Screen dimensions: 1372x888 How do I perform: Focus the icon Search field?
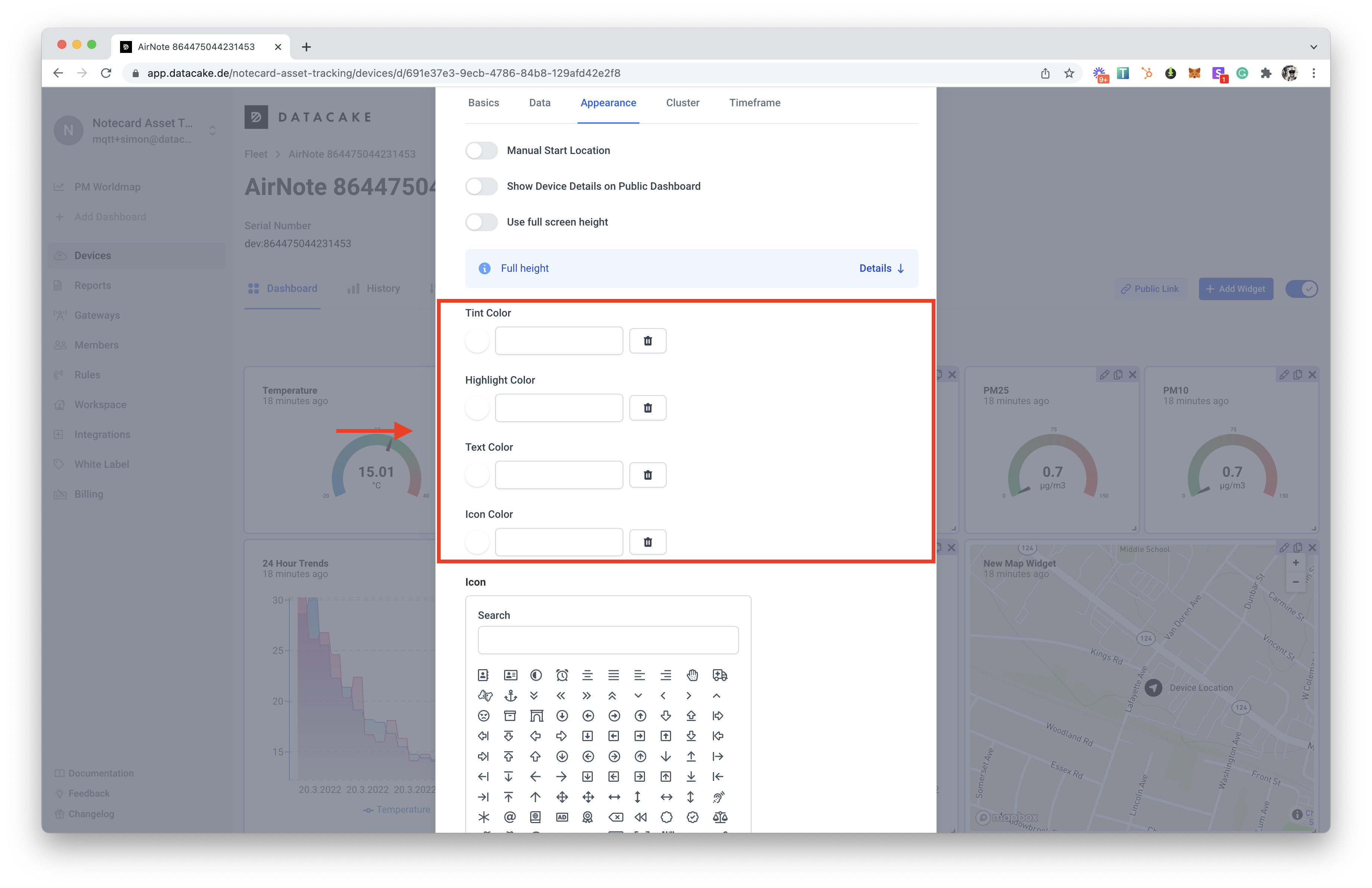tap(608, 640)
